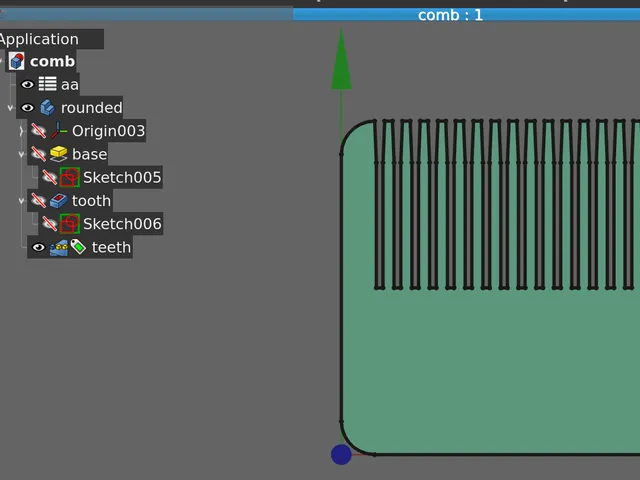
Task: Hide the teeth feature via eye icon
Action: pos(38,247)
